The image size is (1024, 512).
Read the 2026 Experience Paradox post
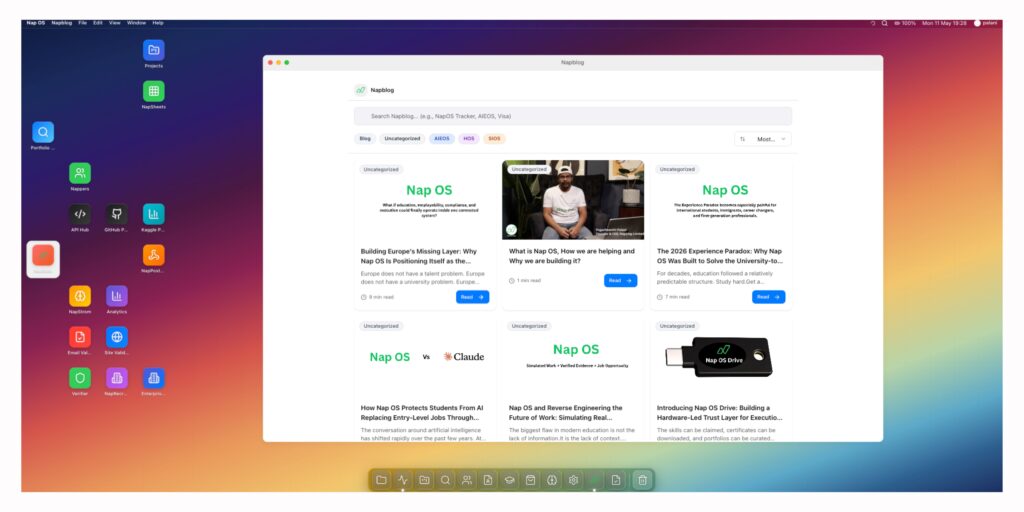click(x=769, y=297)
